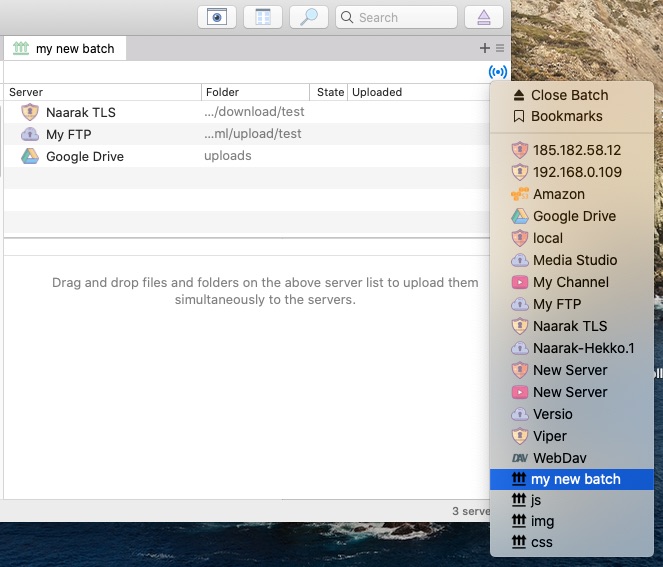Viewport: 663px width, 567px height.
Task: Open Bookmarks from the popup menu
Action: pyautogui.click(x=572, y=116)
